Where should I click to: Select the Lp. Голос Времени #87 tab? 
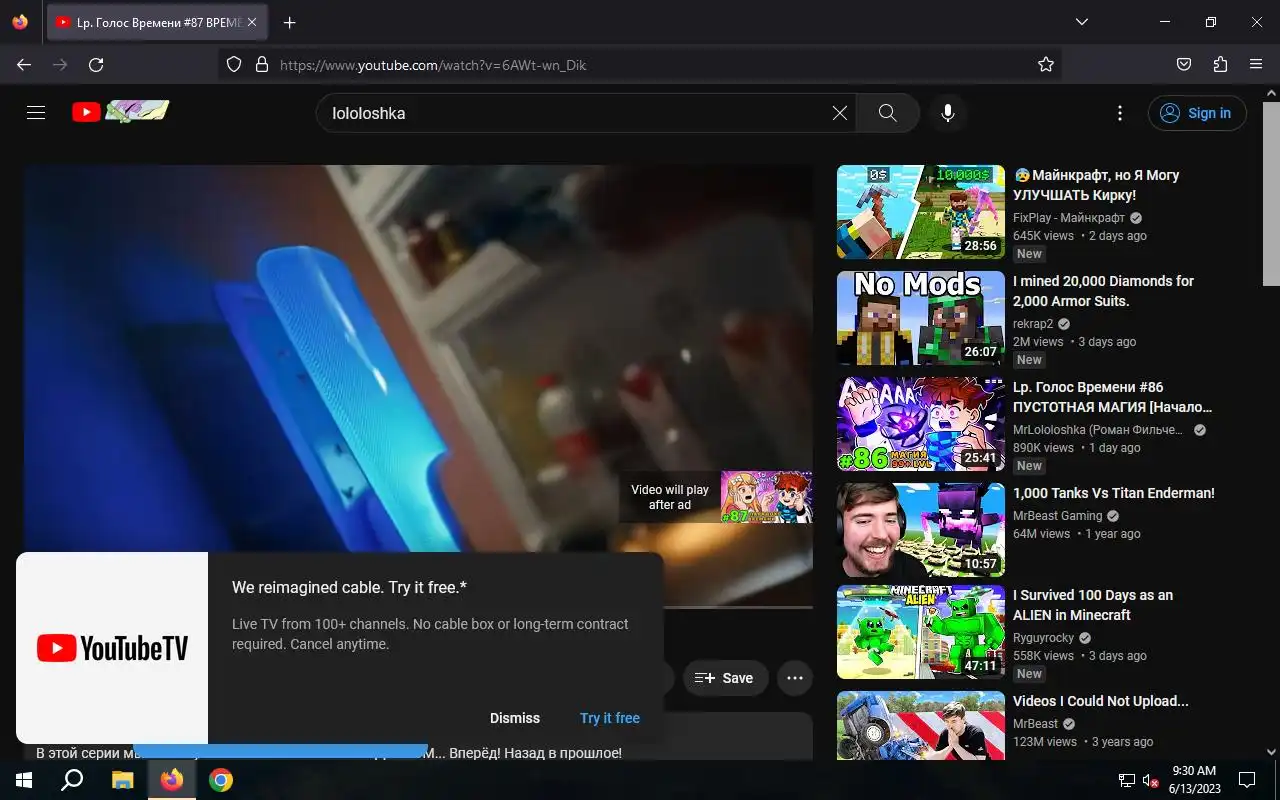click(157, 22)
